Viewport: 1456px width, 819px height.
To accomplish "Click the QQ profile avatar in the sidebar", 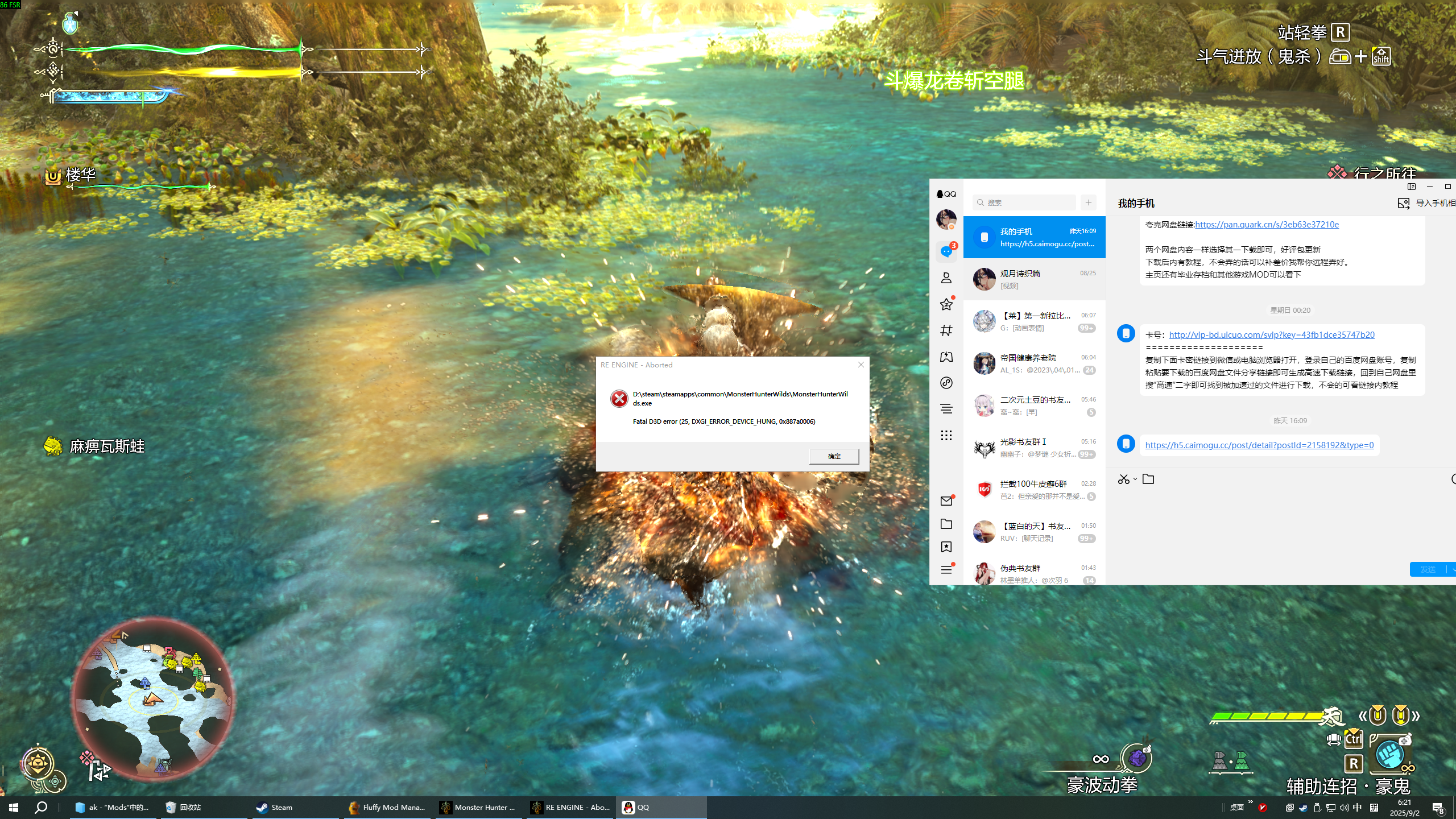I will (x=946, y=220).
